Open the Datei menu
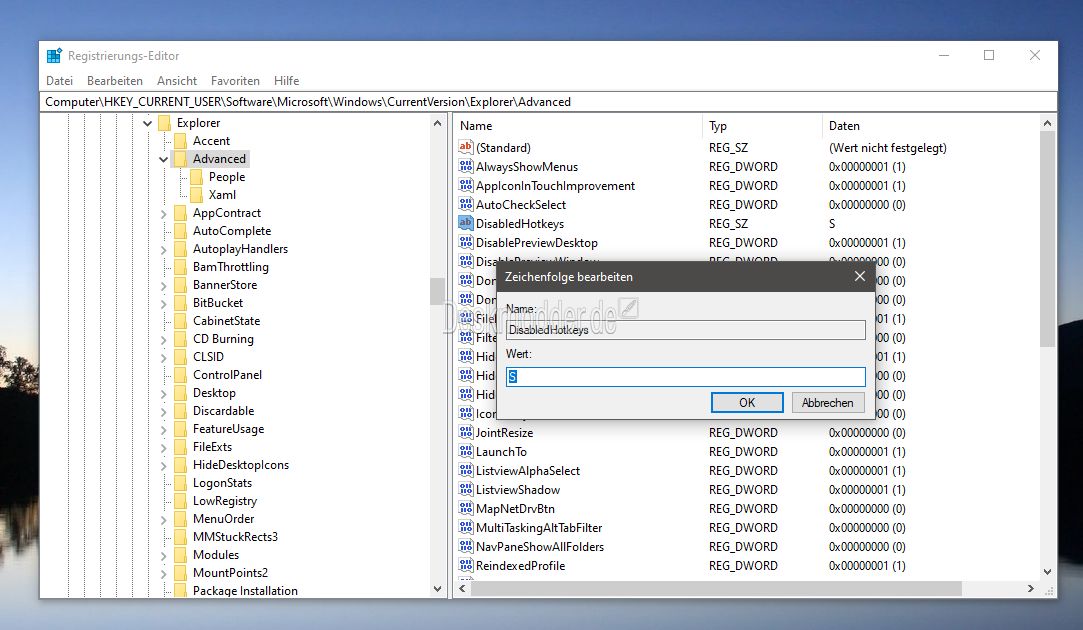Image resolution: width=1083 pixels, height=630 pixels. tap(59, 81)
